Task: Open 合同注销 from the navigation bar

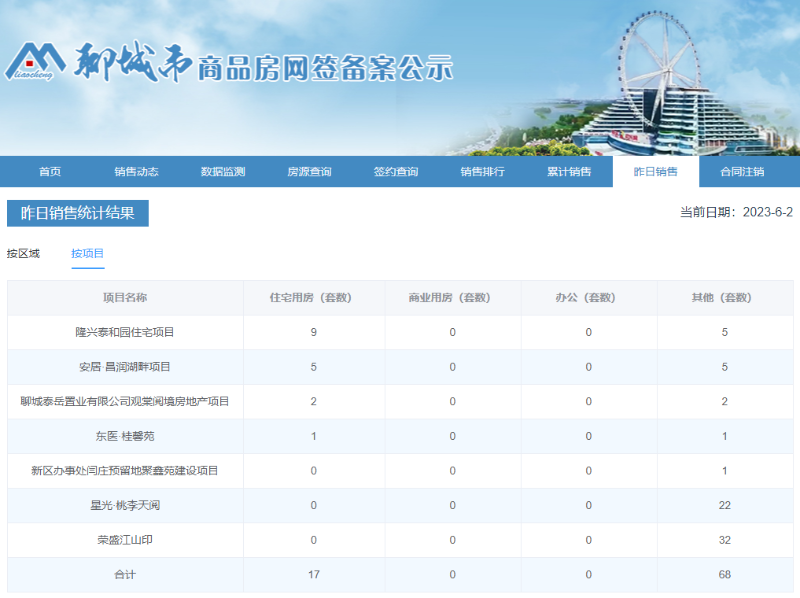Action: coord(742,171)
